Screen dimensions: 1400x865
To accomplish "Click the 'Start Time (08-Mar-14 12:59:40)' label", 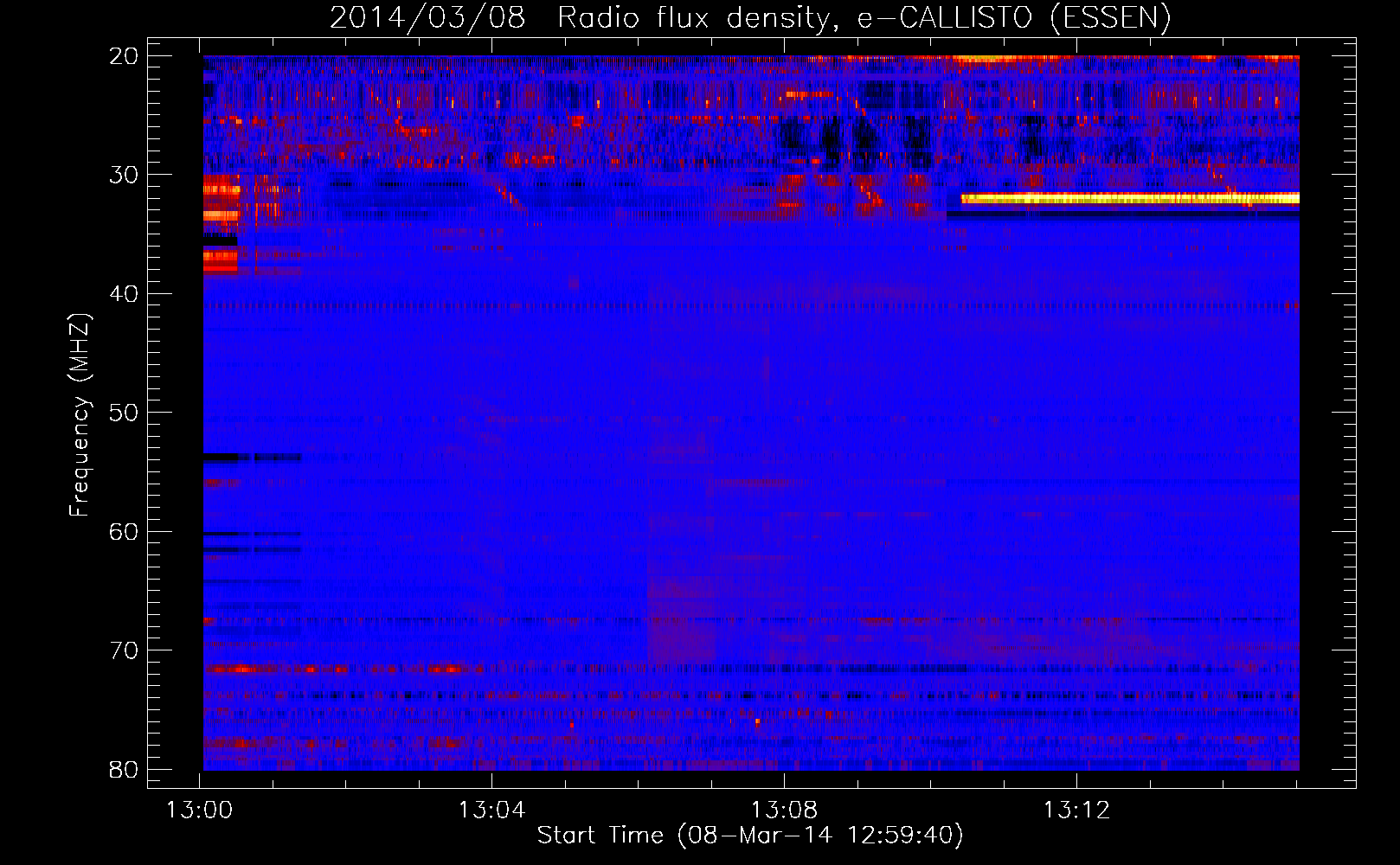I will [750, 836].
